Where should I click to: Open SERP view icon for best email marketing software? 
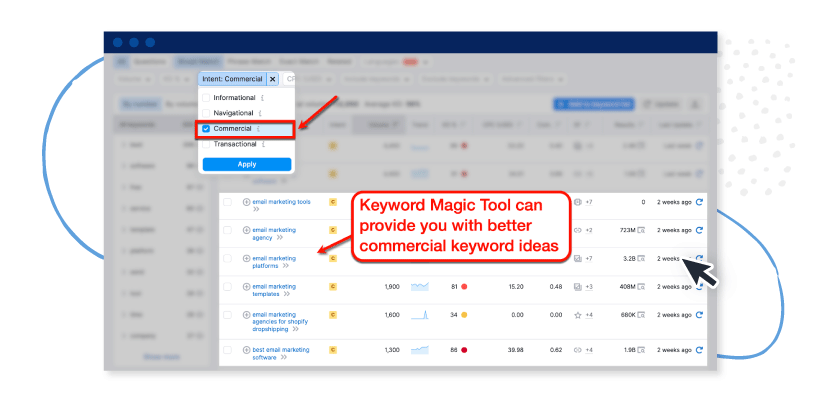point(640,351)
